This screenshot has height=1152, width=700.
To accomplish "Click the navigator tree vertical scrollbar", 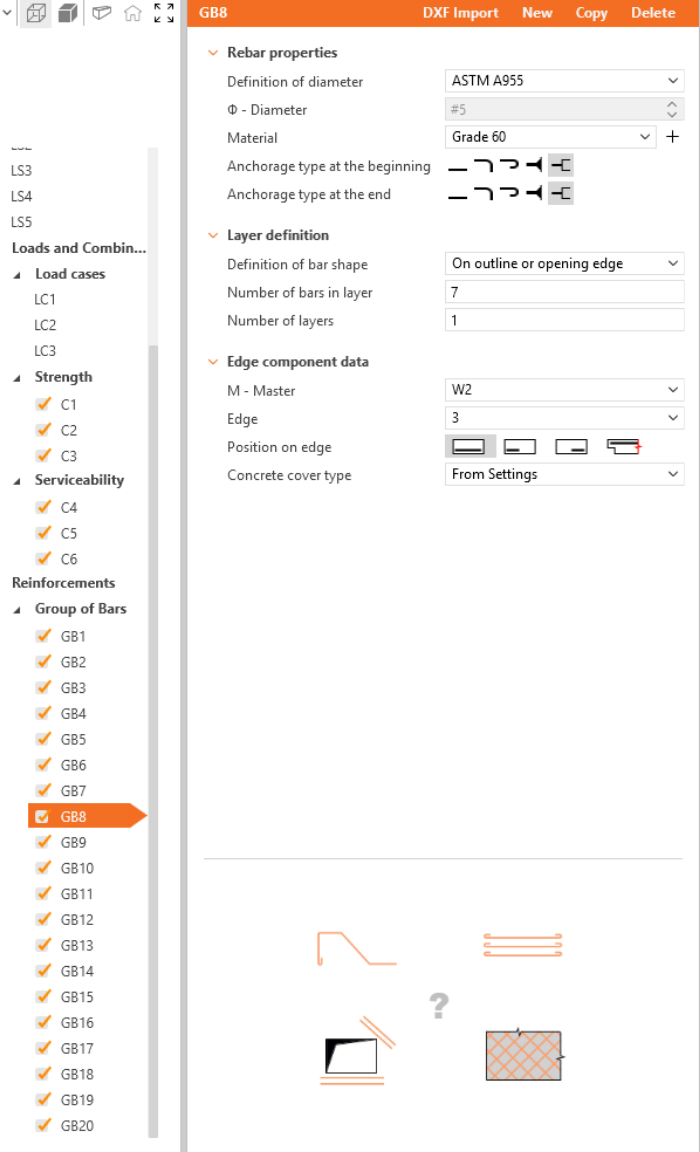I will [x=153, y=700].
